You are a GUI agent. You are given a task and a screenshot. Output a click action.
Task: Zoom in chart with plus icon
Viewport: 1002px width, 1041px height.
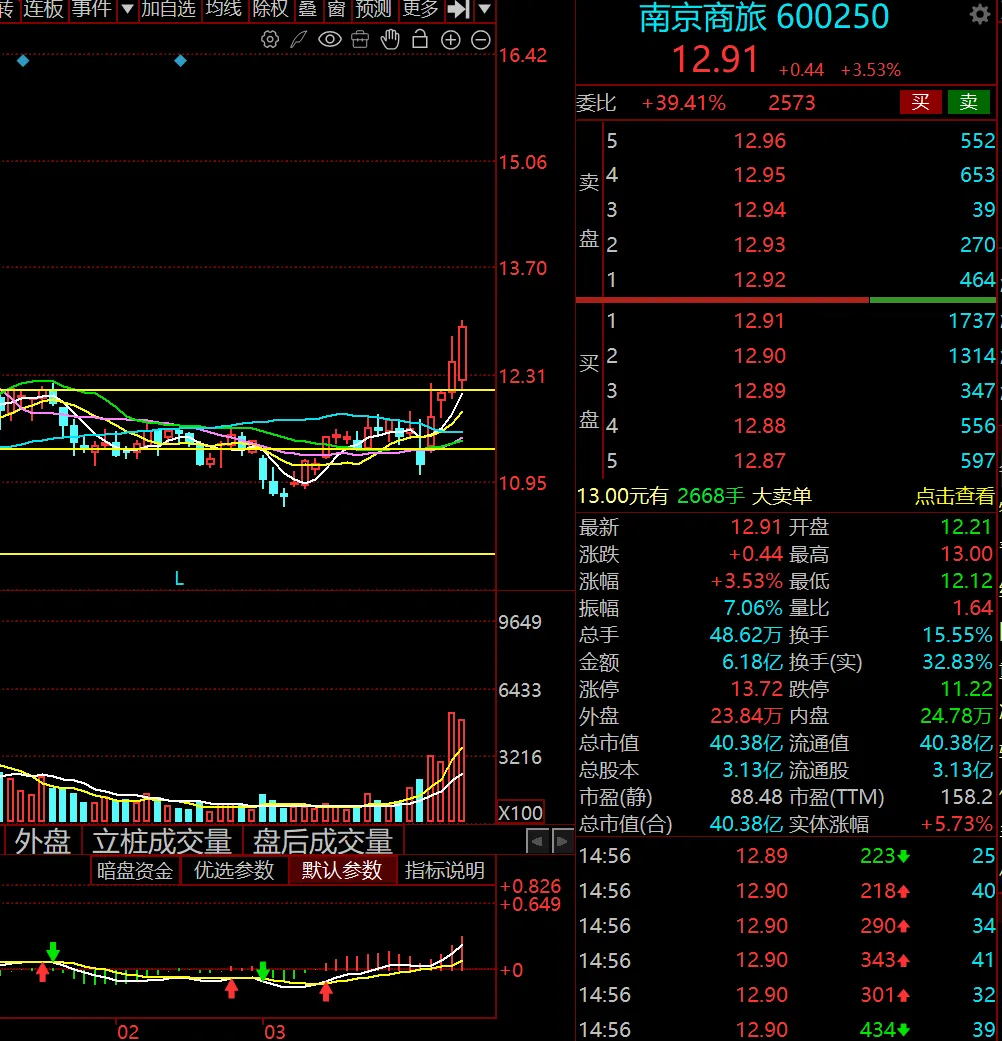point(450,40)
